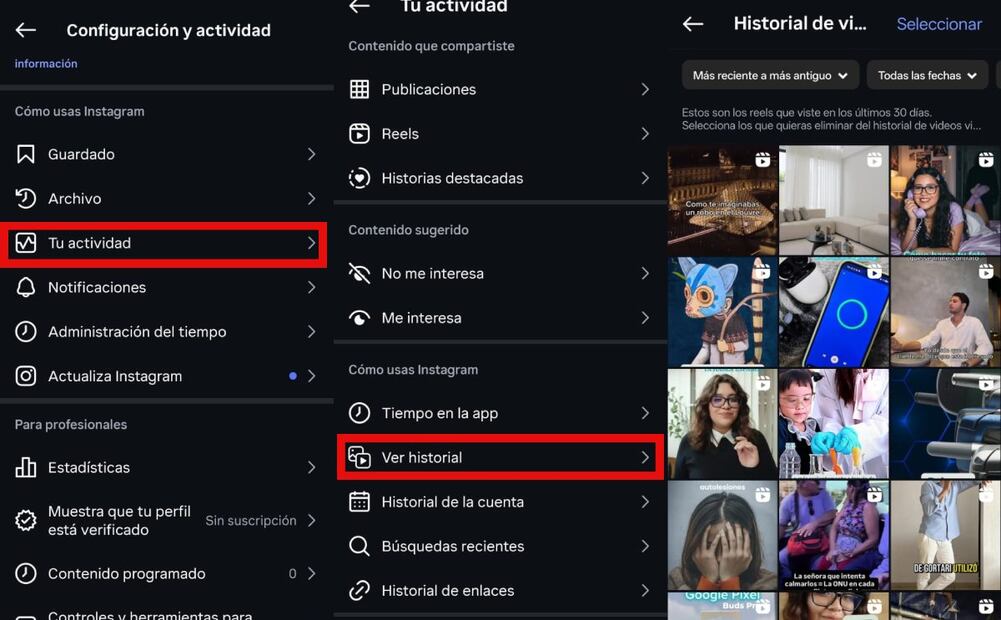Open the Ver historial menu item
Viewport: 1001px width, 620px height.
tap(500, 457)
